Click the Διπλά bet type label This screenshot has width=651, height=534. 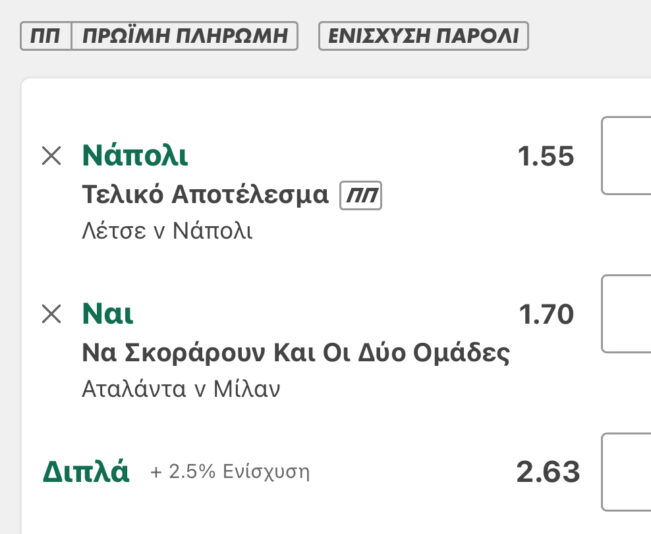[x=86, y=472]
